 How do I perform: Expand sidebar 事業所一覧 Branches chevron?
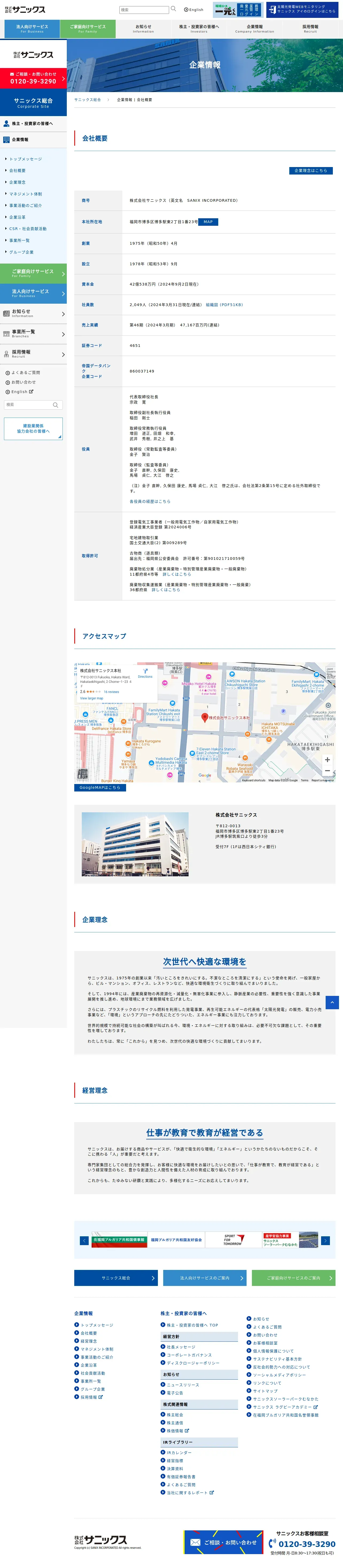(x=63, y=334)
